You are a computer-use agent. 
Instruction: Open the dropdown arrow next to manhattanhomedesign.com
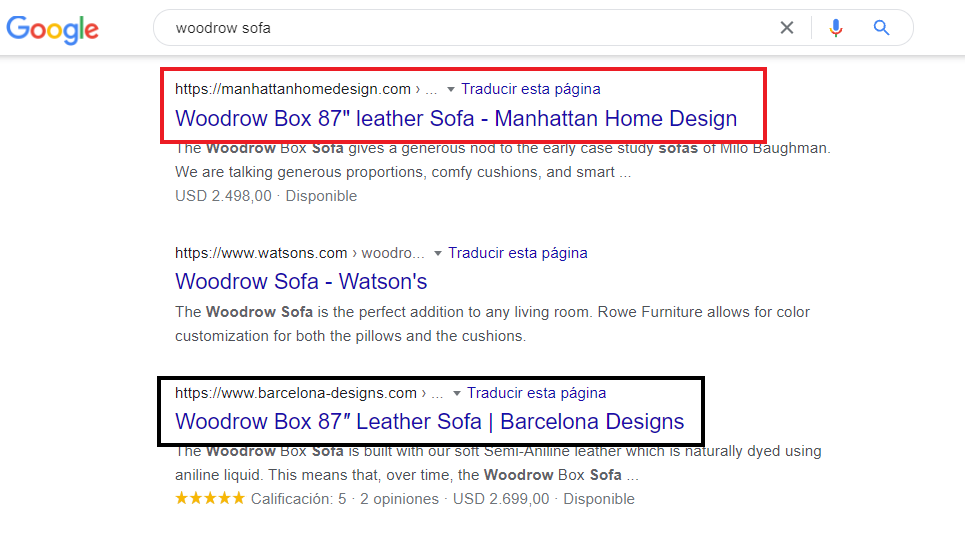pyautogui.click(x=450, y=90)
